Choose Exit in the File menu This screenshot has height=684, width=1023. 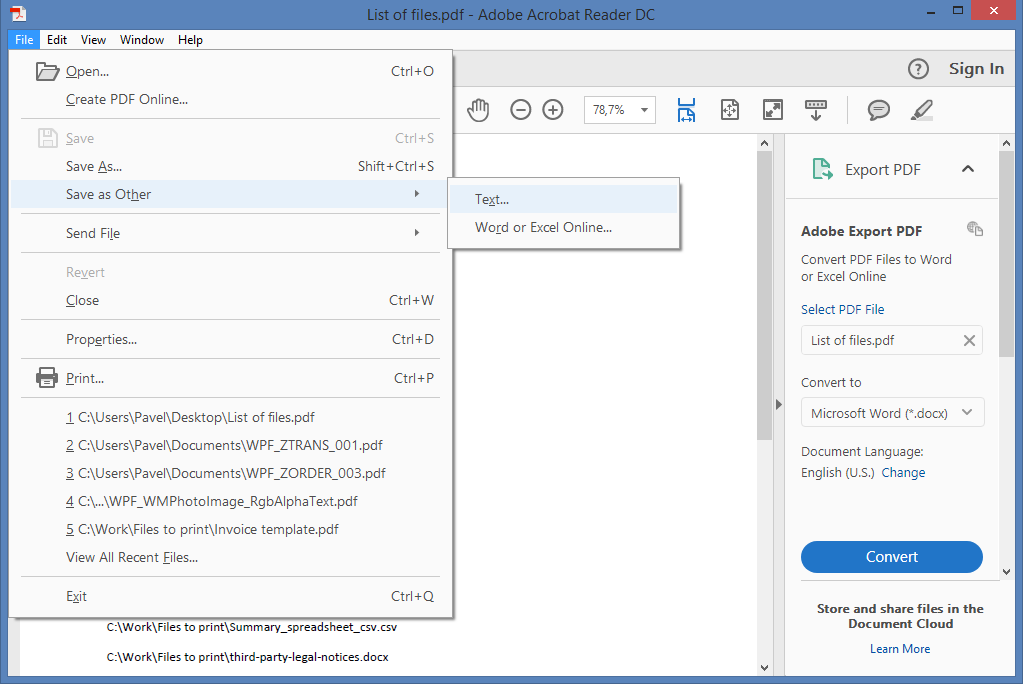point(226,596)
